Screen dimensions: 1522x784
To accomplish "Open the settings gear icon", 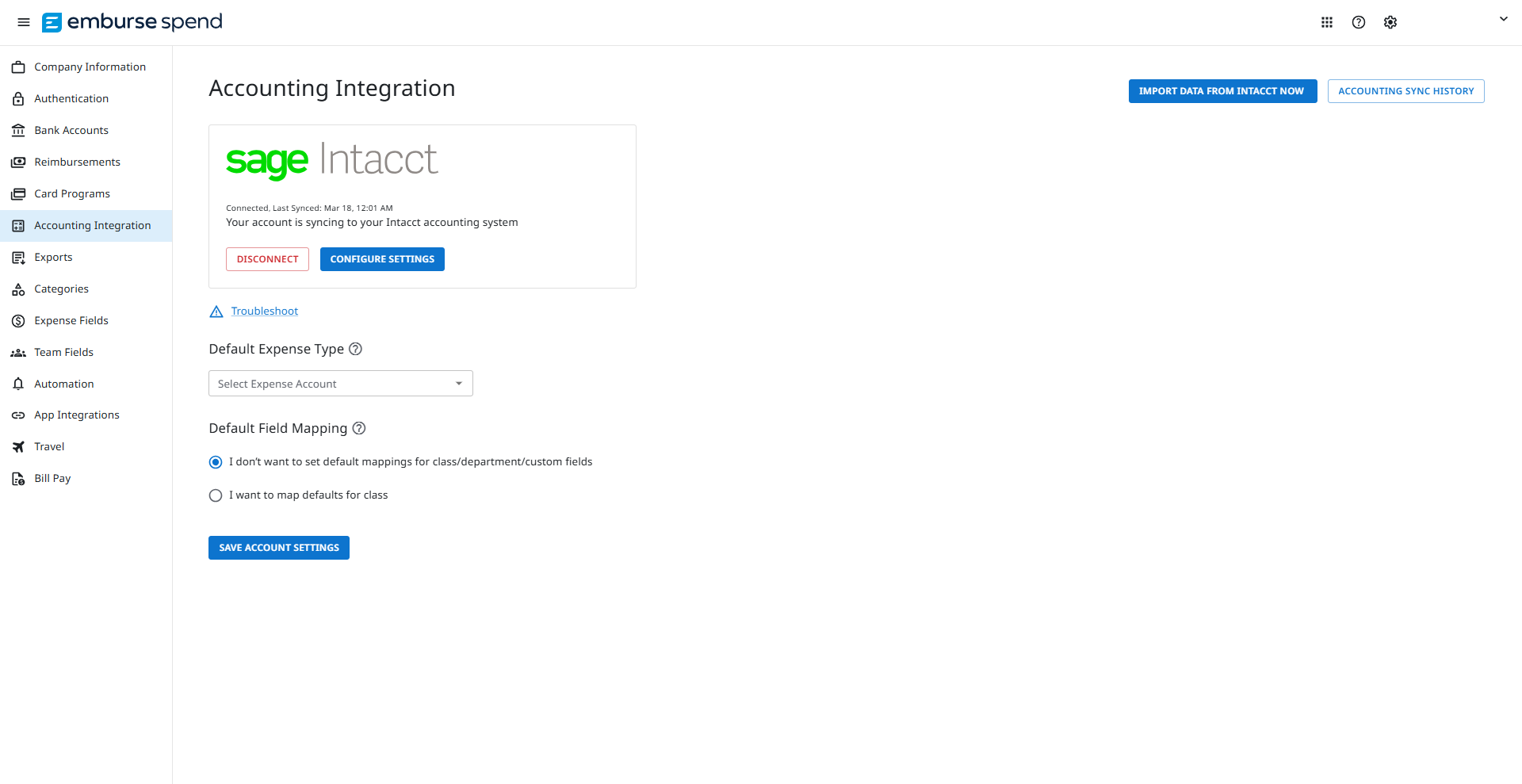I will pos(1390,22).
